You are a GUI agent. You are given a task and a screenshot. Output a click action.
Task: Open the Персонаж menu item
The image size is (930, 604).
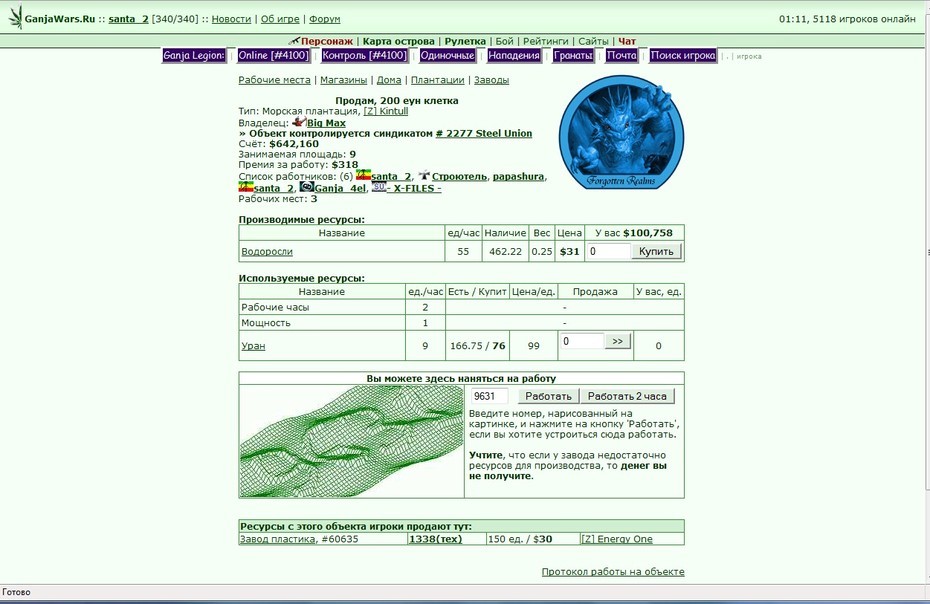tap(327, 41)
